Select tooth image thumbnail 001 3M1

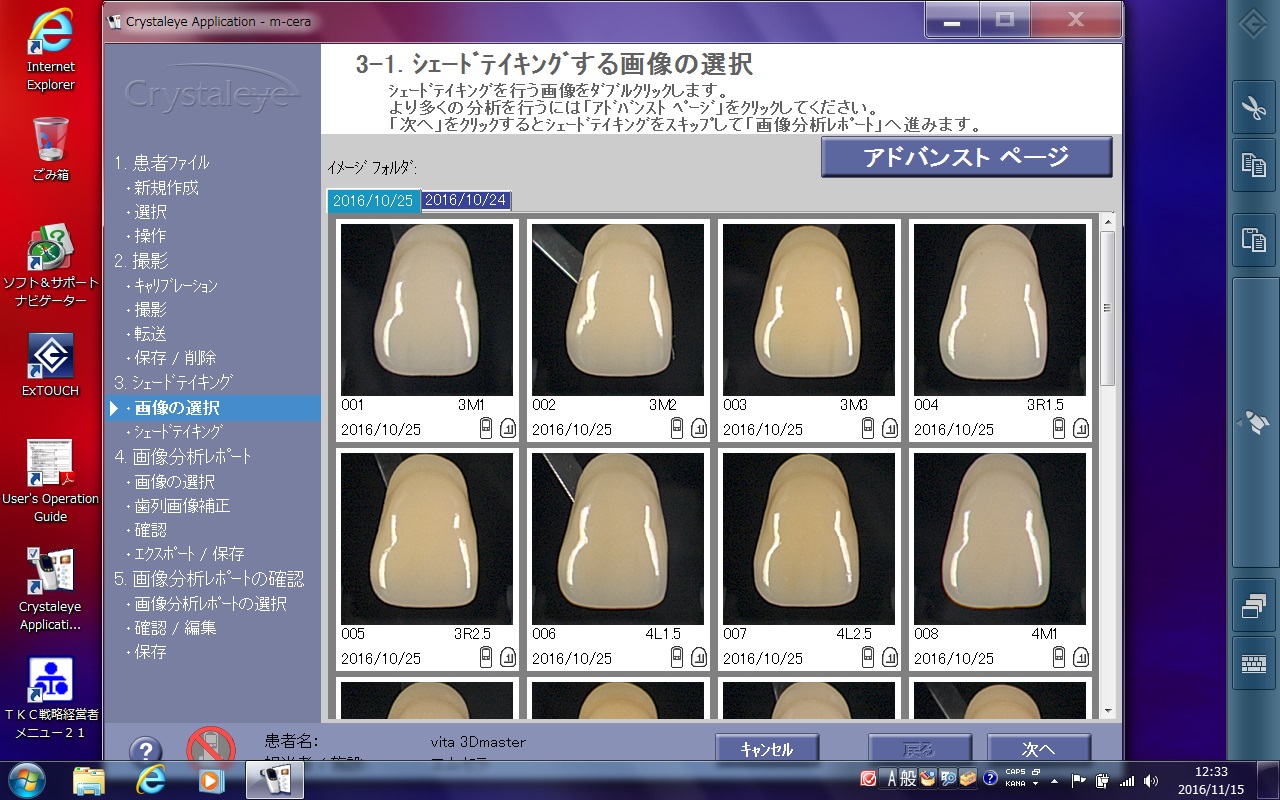point(427,310)
